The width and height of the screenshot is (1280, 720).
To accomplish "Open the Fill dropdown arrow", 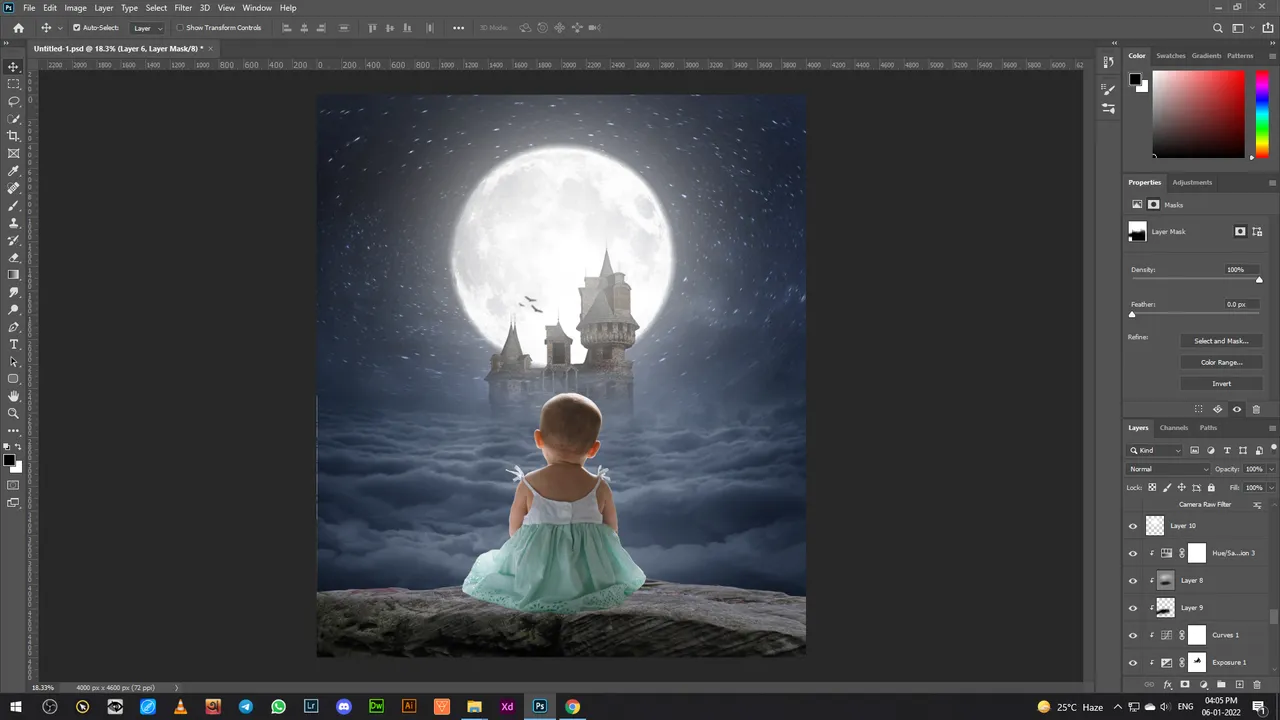I will coord(1271,488).
